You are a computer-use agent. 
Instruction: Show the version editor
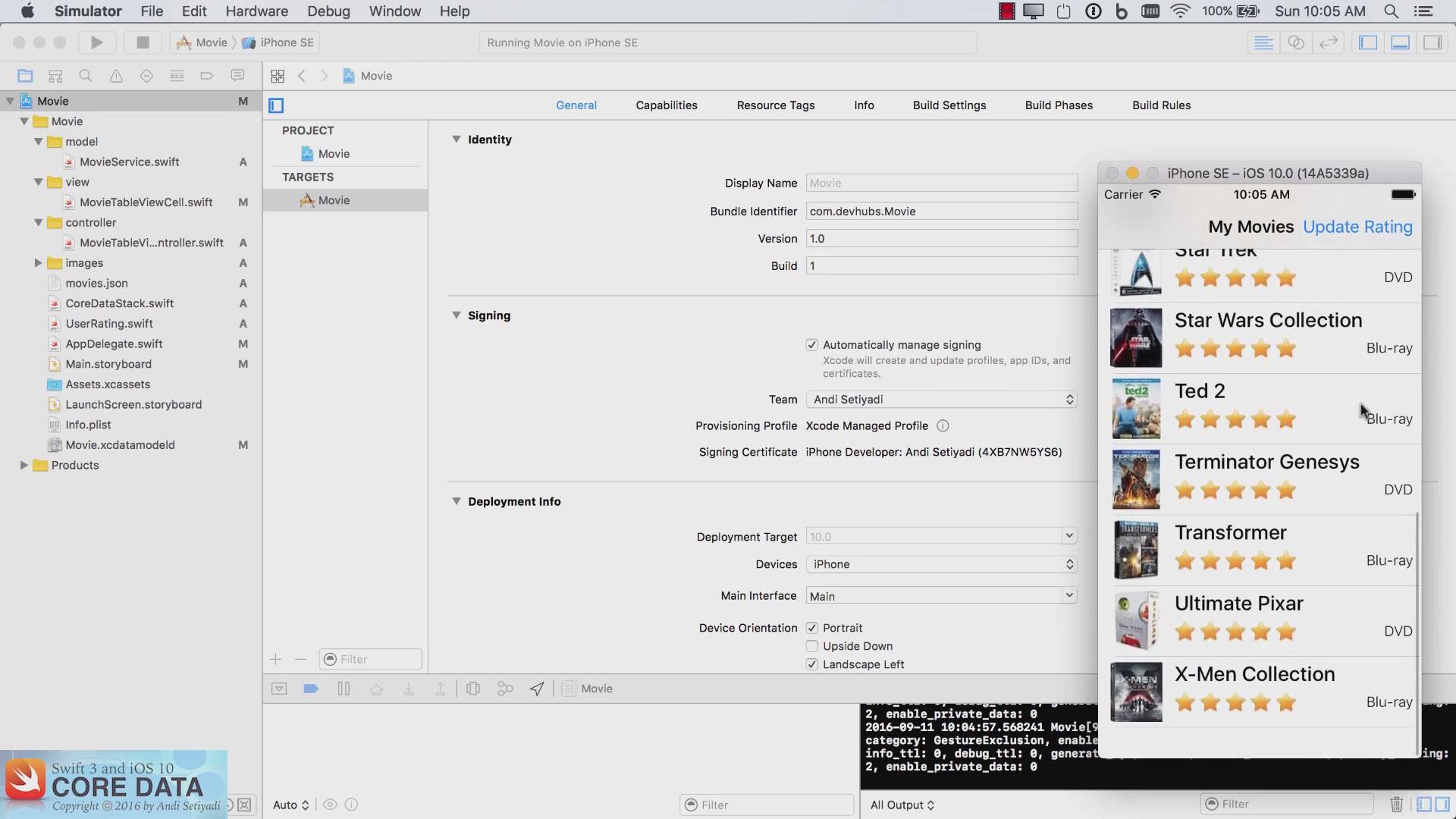(1329, 42)
